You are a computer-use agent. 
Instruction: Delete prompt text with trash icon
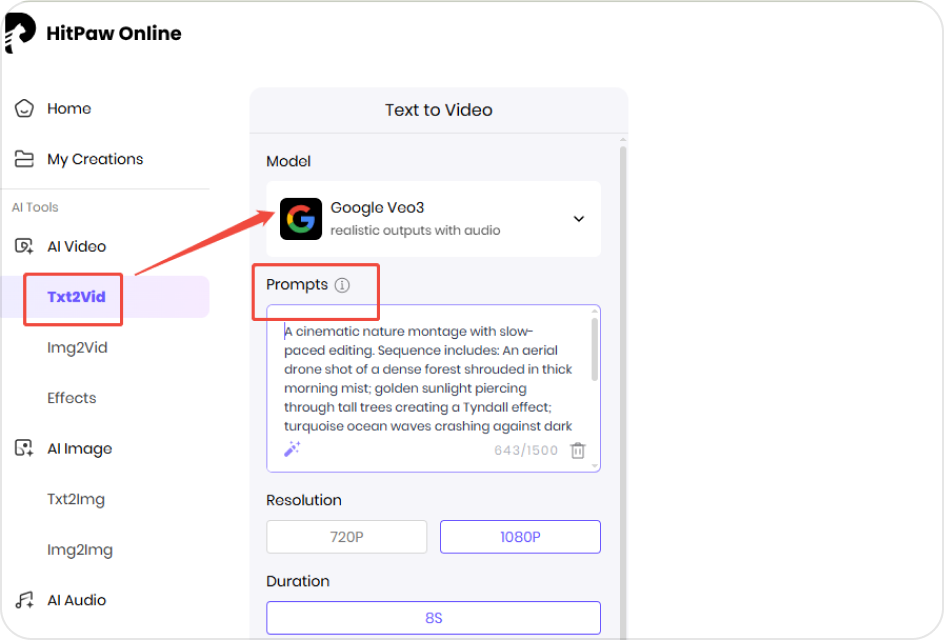coord(578,451)
